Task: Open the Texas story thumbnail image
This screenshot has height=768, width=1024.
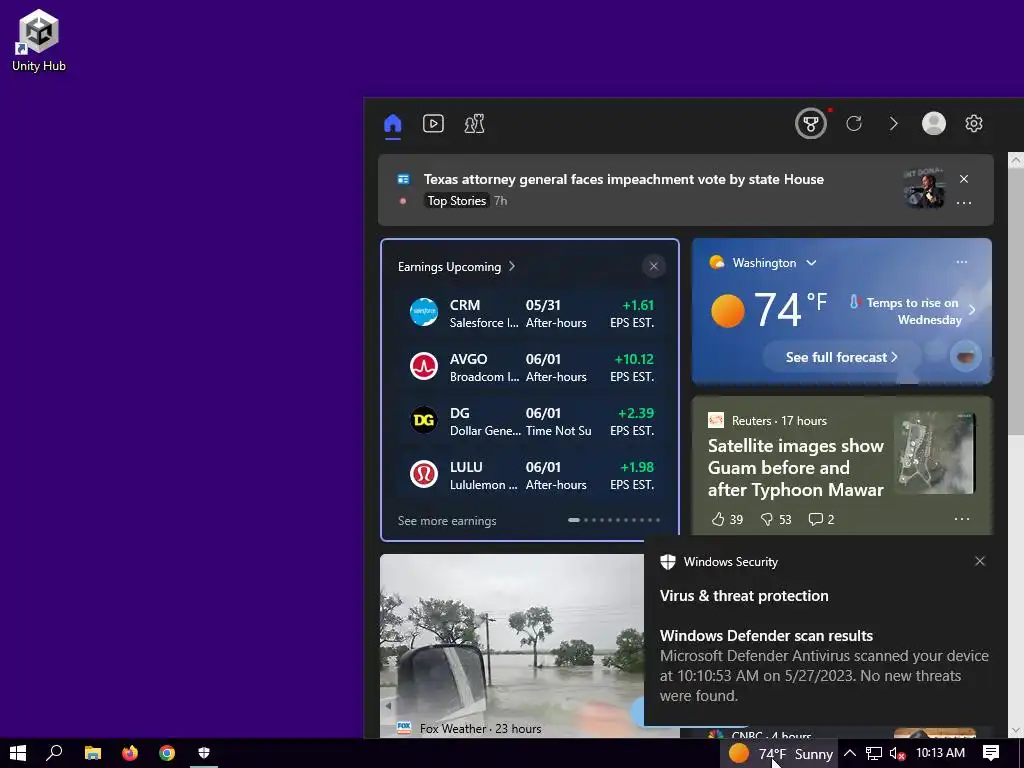Action: point(924,188)
